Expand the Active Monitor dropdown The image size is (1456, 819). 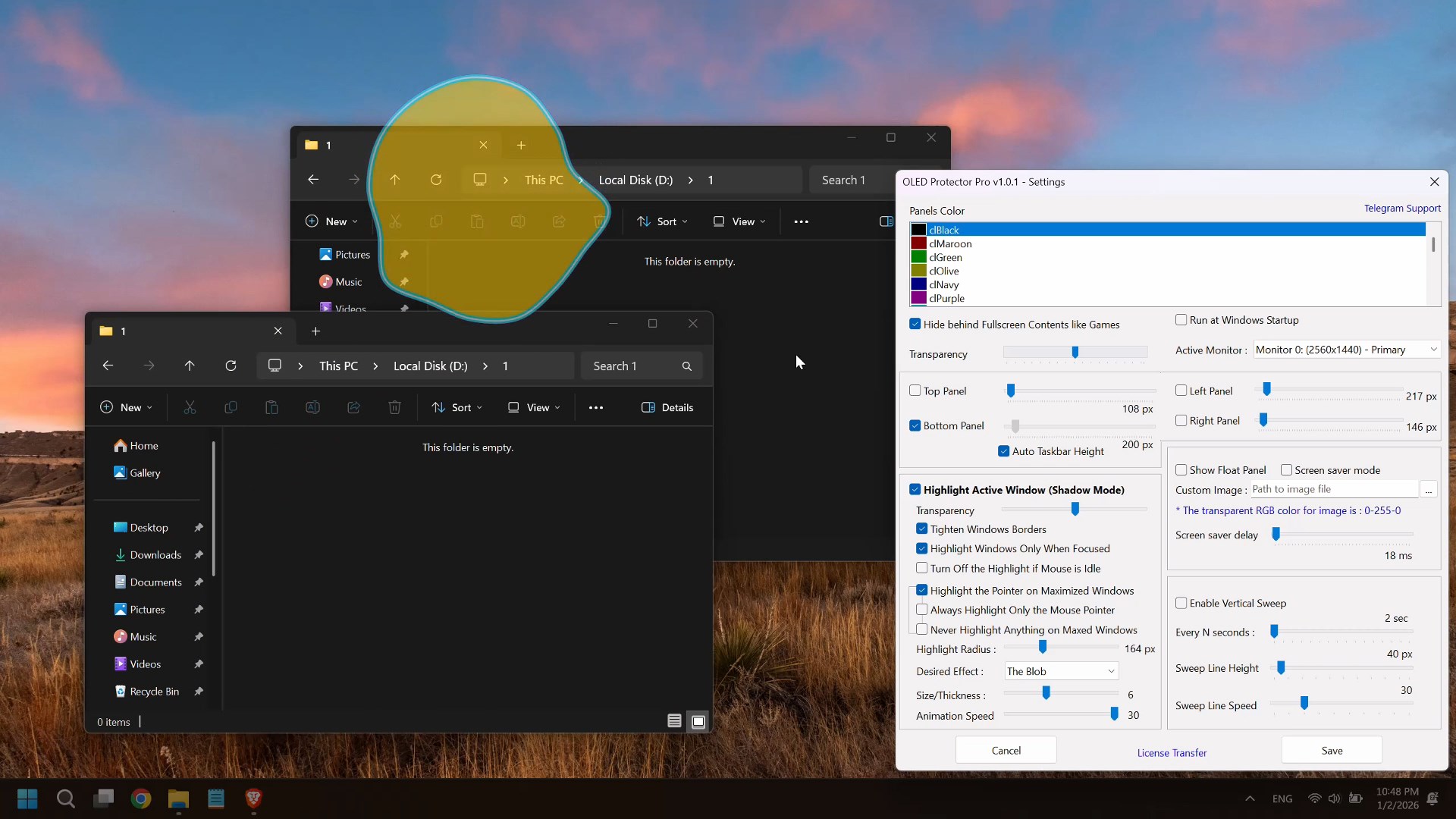(1346, 350)
